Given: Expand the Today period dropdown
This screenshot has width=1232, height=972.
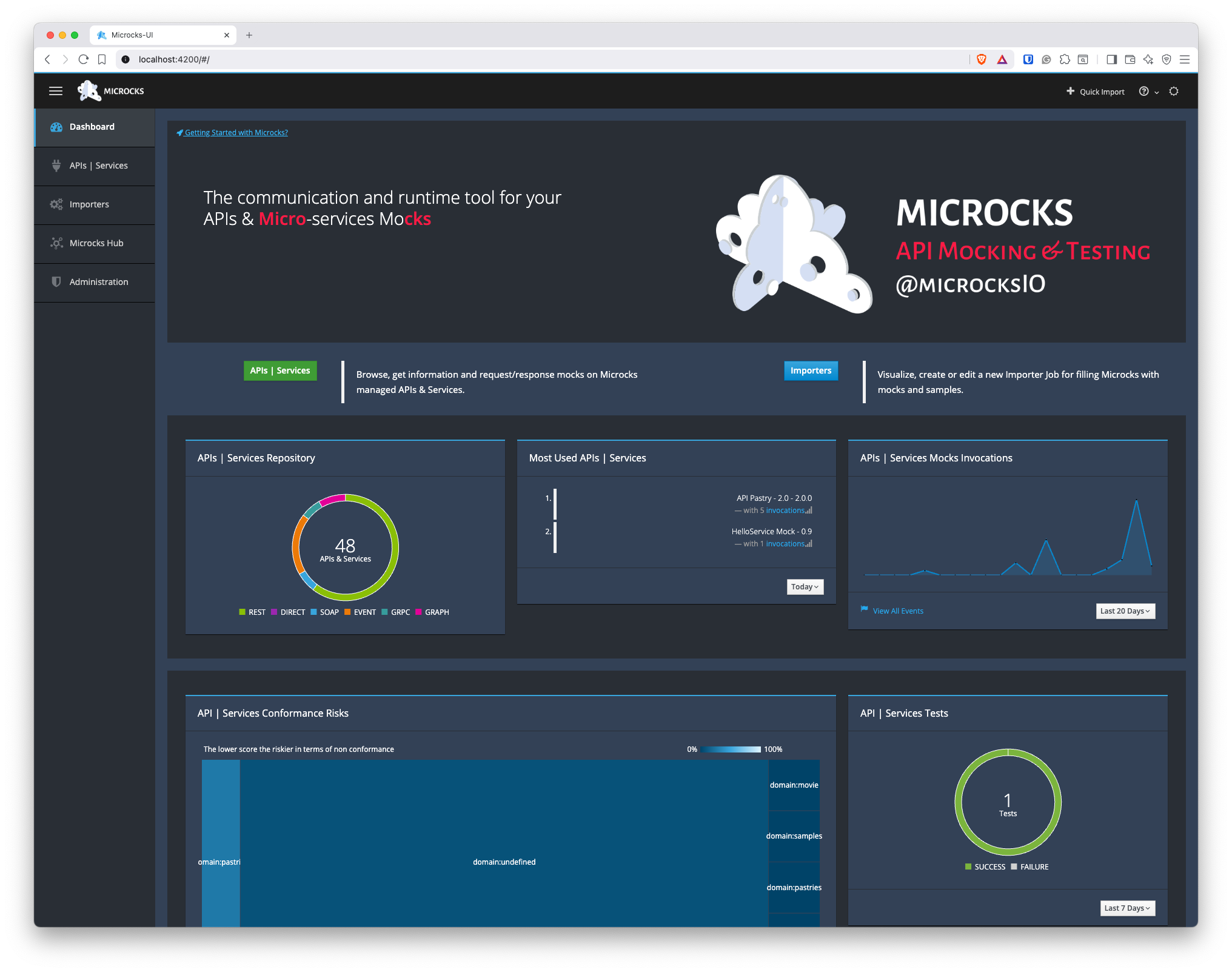Looking at the screenshot, I should pos(805,587).
